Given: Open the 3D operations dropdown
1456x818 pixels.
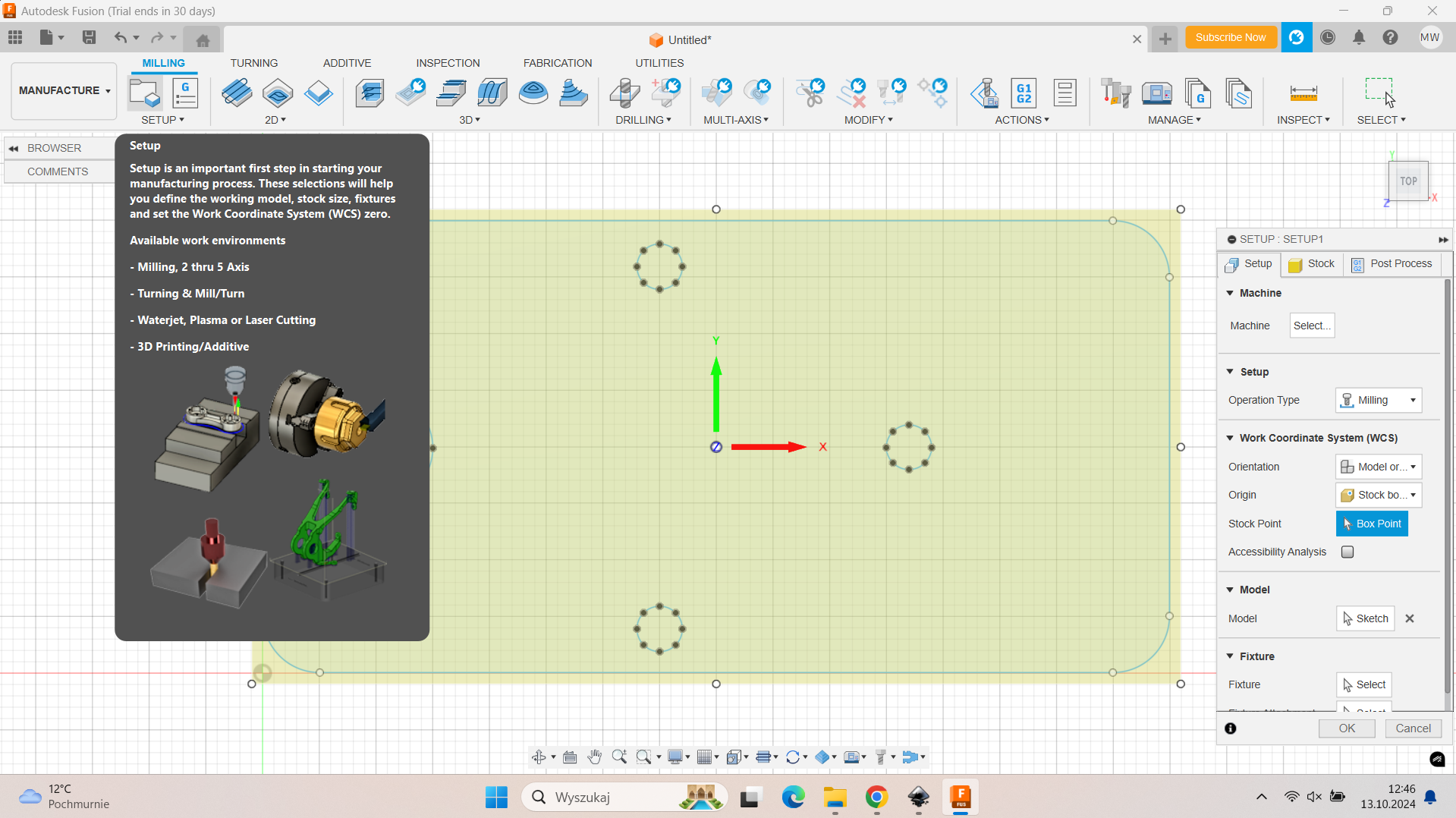Looking at the screenshot, I should coord(470,120).
